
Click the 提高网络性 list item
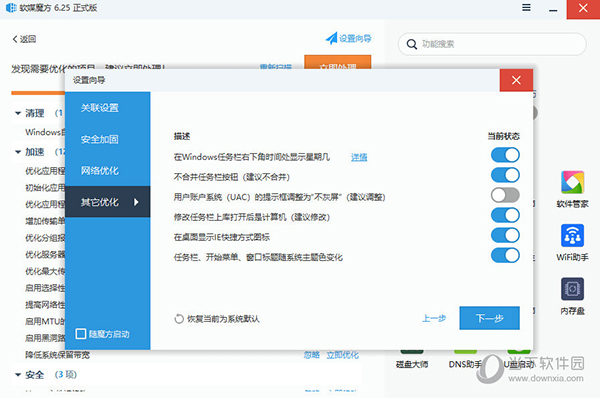coord(45,305)
